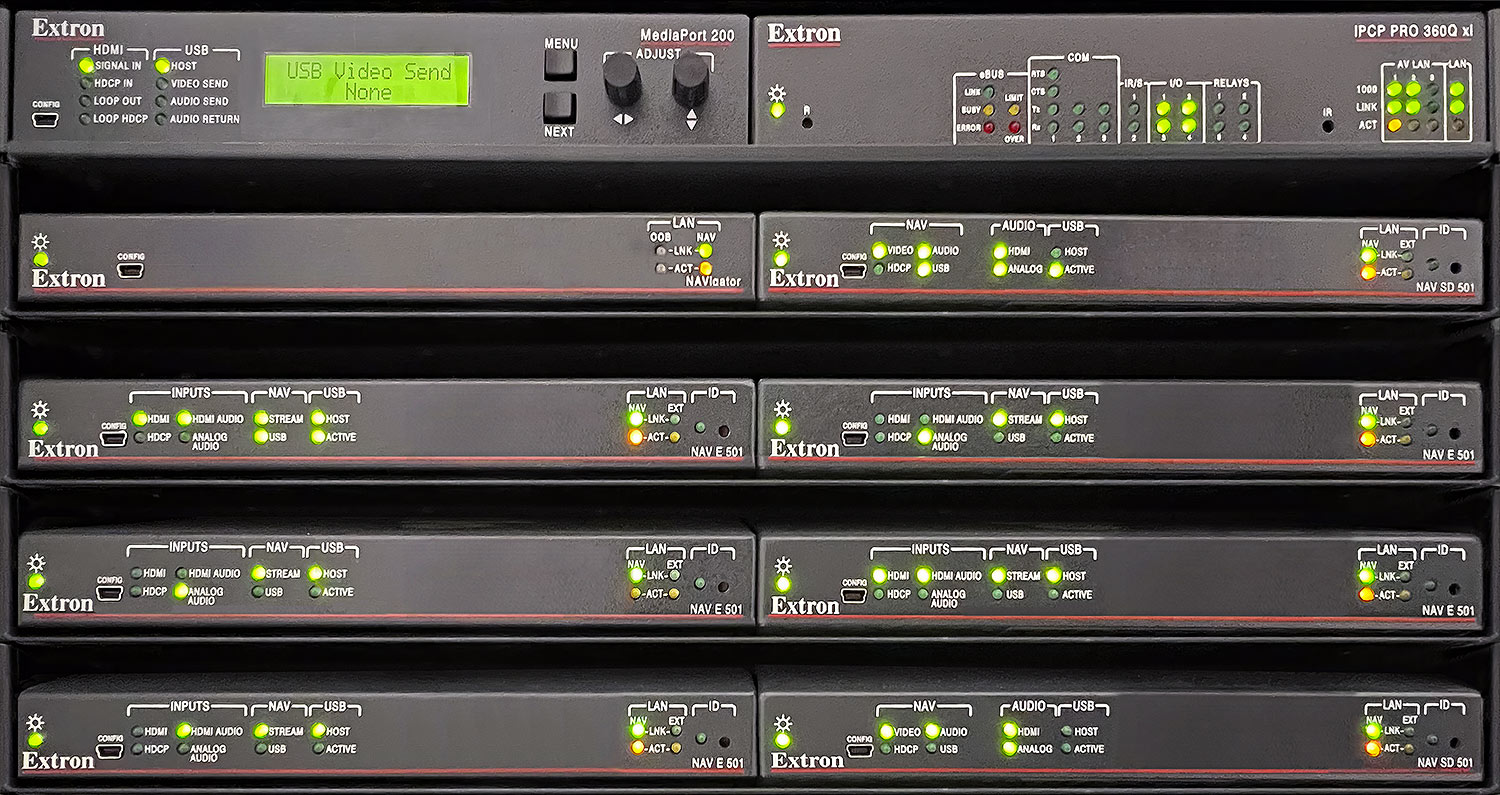Click the OOB LNK LED on the NAVigator

click(659, 251)
